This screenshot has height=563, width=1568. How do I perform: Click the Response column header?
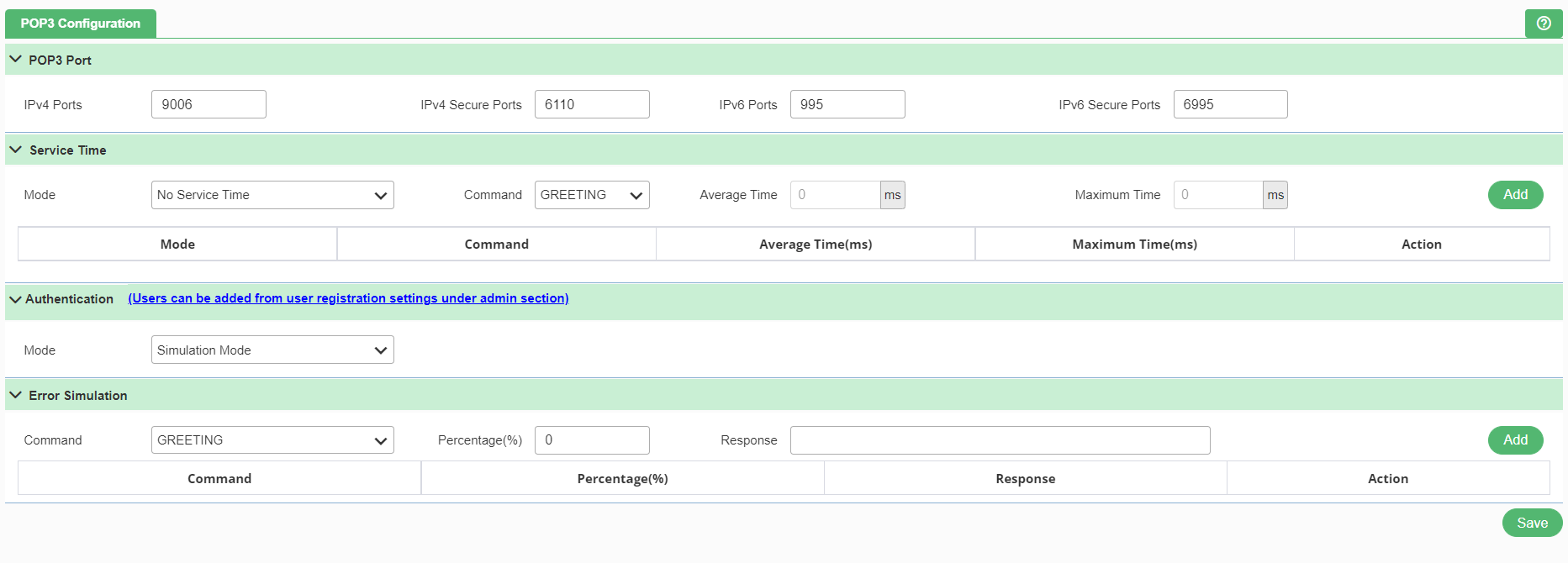(1026, 479)
